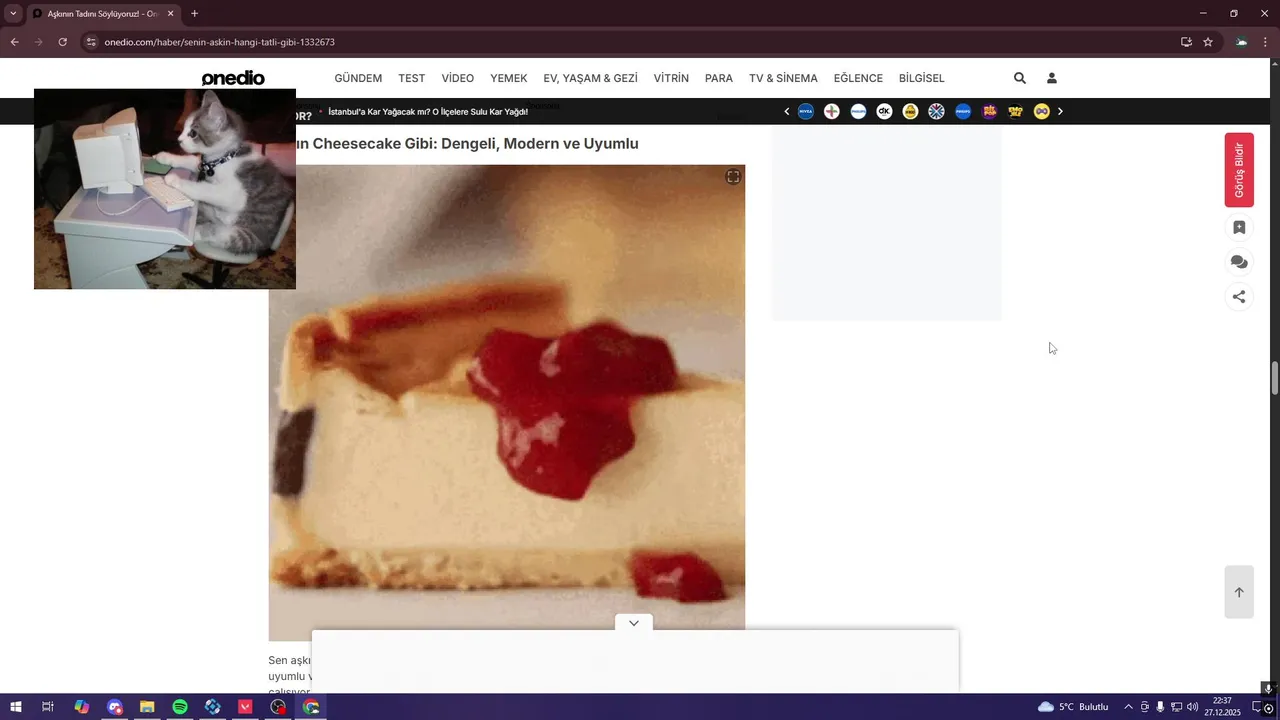Click the bookmark save icon on right sidebar
This screenshot has height=720, width=1280.
[x=1239, y=227]
